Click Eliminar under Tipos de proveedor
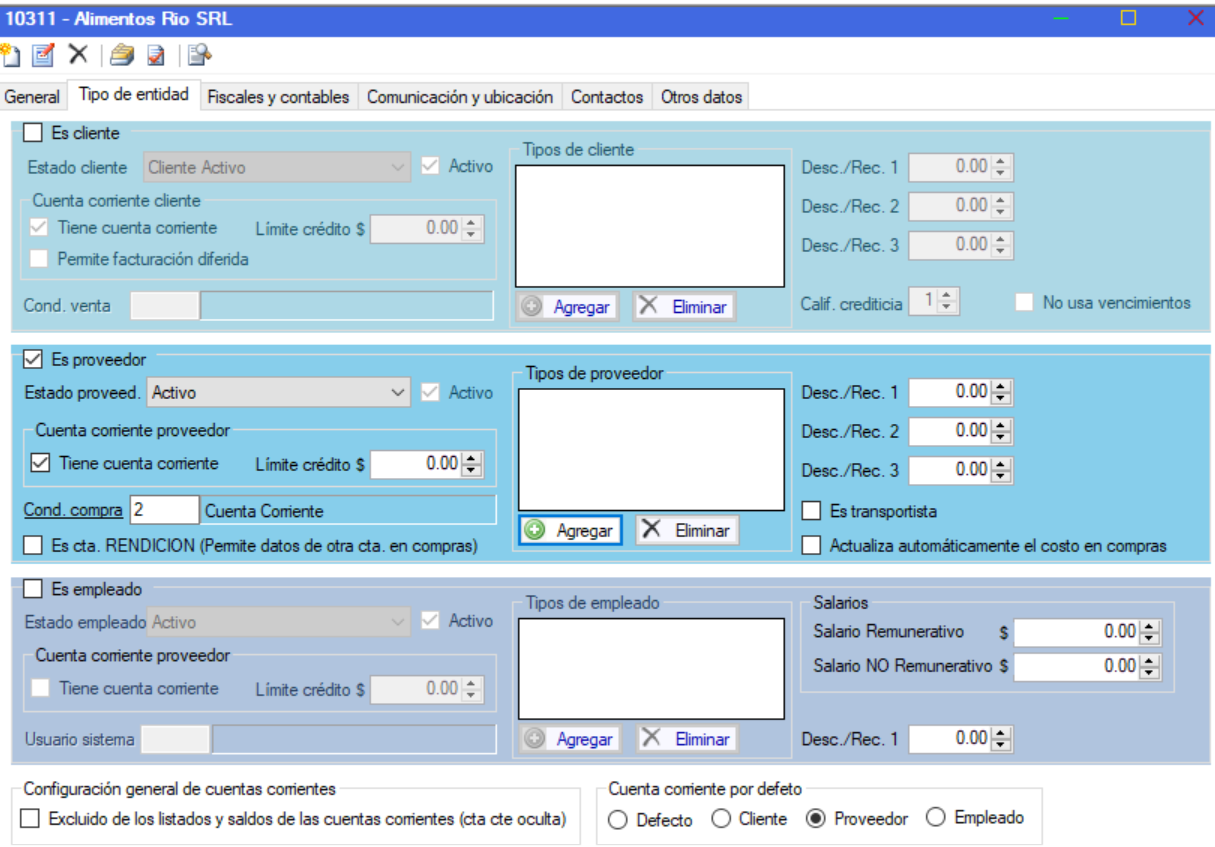 point(687,531)
